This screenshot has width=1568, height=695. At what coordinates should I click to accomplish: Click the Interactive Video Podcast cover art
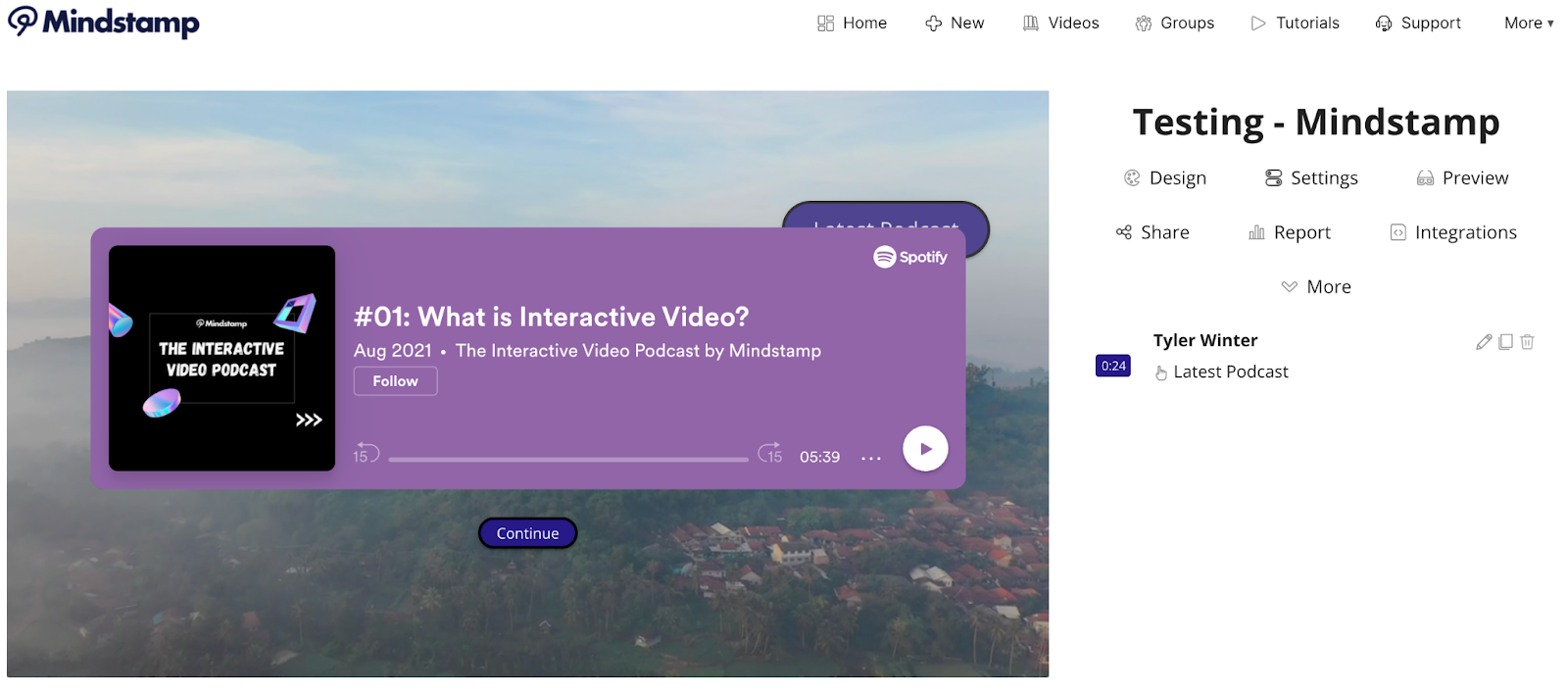click(221, 358)
